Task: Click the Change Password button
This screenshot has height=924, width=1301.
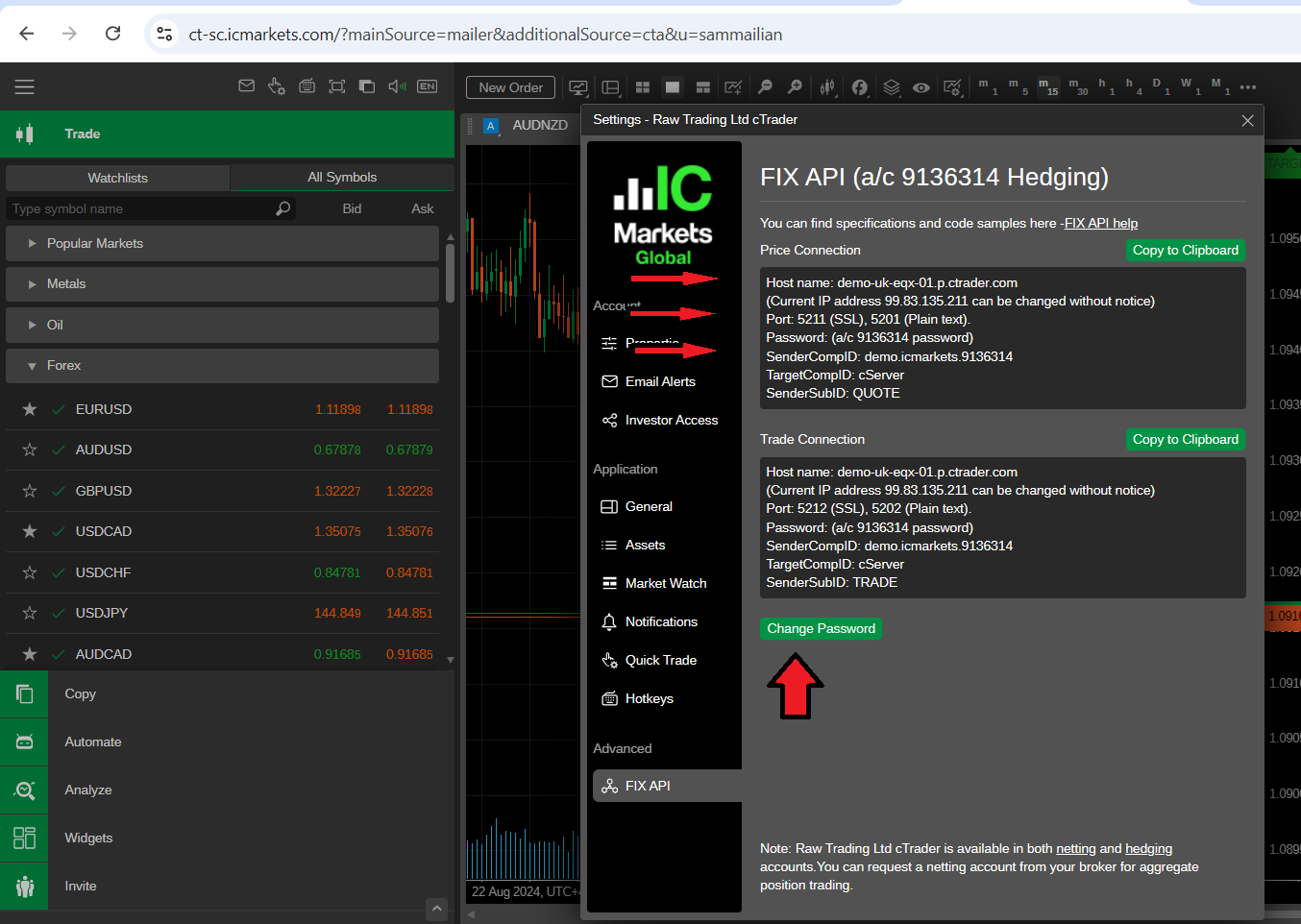Action: pyautogui.click(x=821, y=628)
